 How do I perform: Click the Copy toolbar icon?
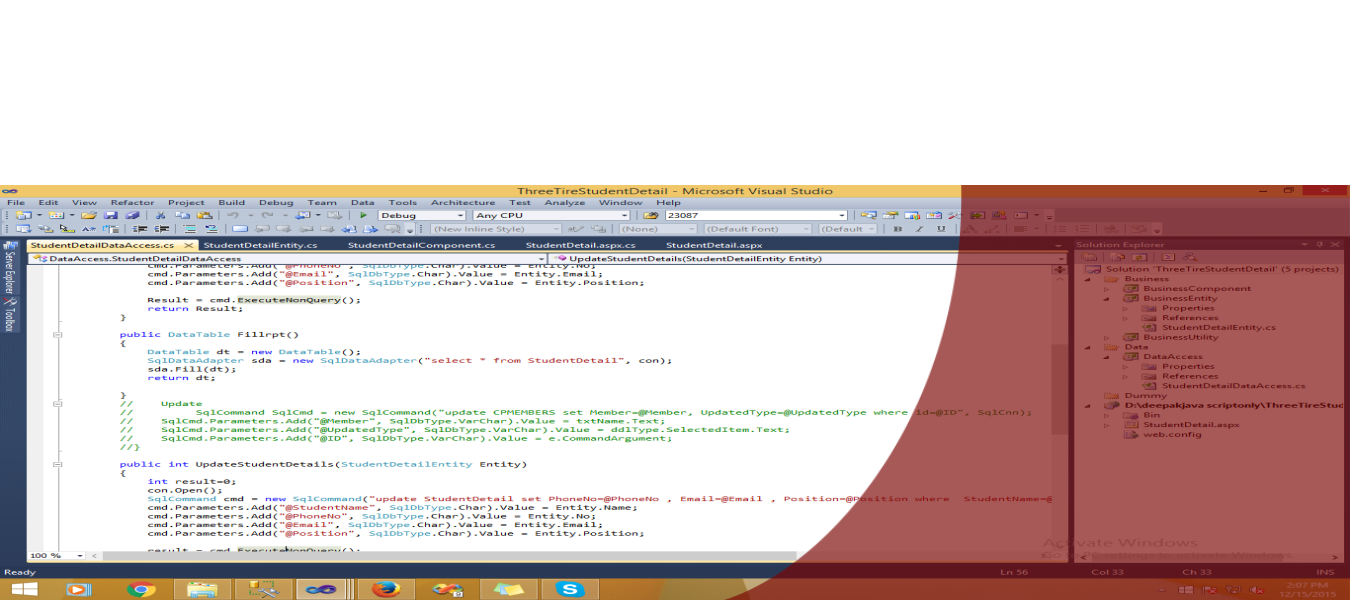pos(182,215)
